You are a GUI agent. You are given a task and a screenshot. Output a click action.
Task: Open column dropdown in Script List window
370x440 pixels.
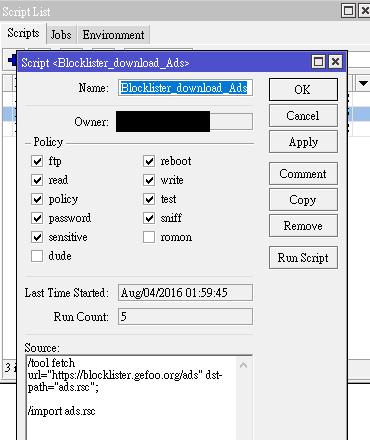coord(363,83)
